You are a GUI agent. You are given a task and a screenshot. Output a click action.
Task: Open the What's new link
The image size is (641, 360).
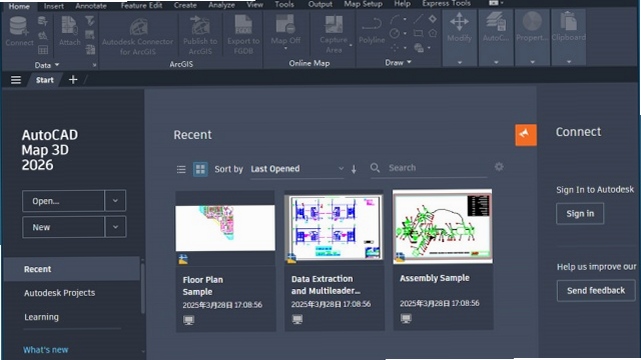pos(46,350)
